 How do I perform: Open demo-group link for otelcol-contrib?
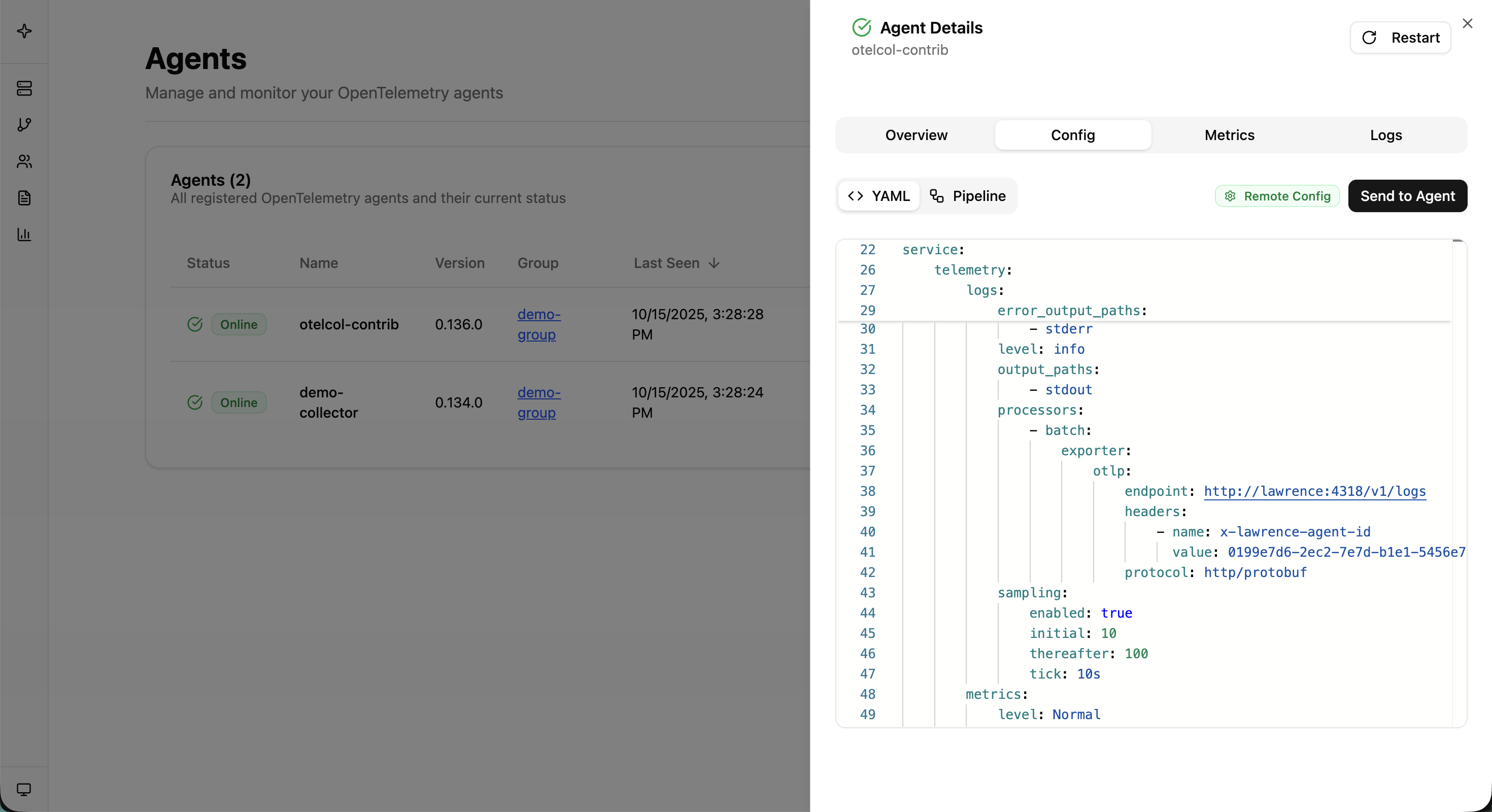point(538,324)
